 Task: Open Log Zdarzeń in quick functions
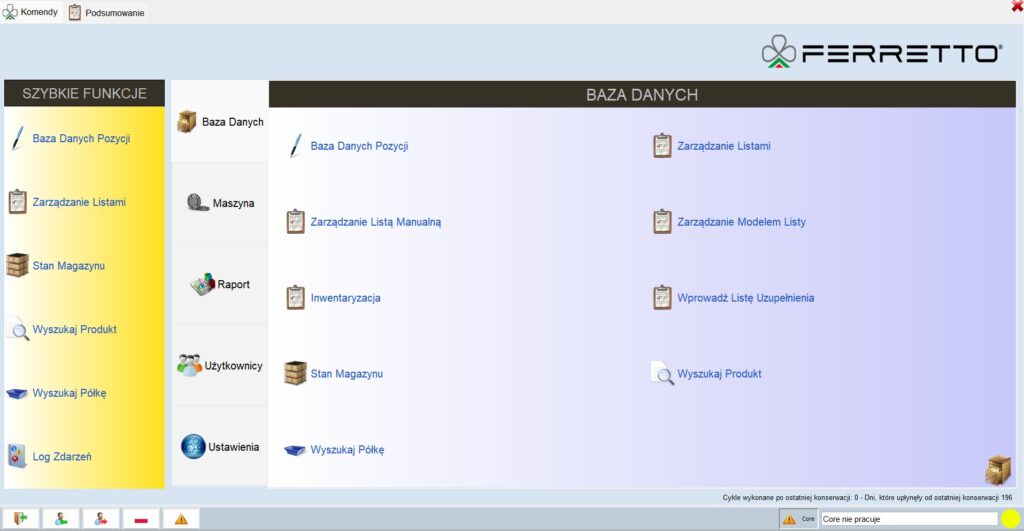tap(62, 457)
